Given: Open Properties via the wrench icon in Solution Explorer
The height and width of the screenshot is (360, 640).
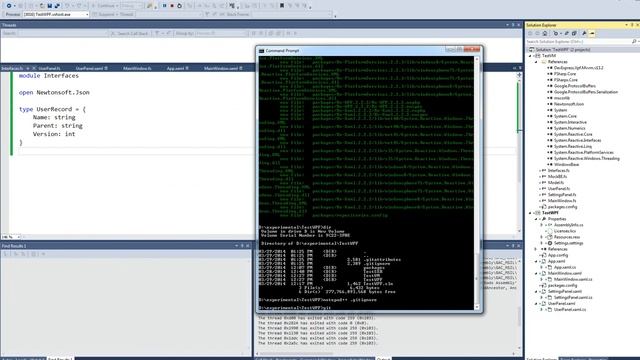Looking at the screenshot, I should 584,33.
